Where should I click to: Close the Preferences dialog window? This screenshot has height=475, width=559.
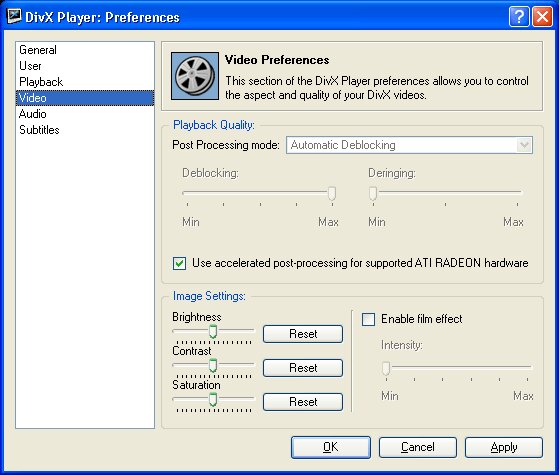(x=542, y=16)
